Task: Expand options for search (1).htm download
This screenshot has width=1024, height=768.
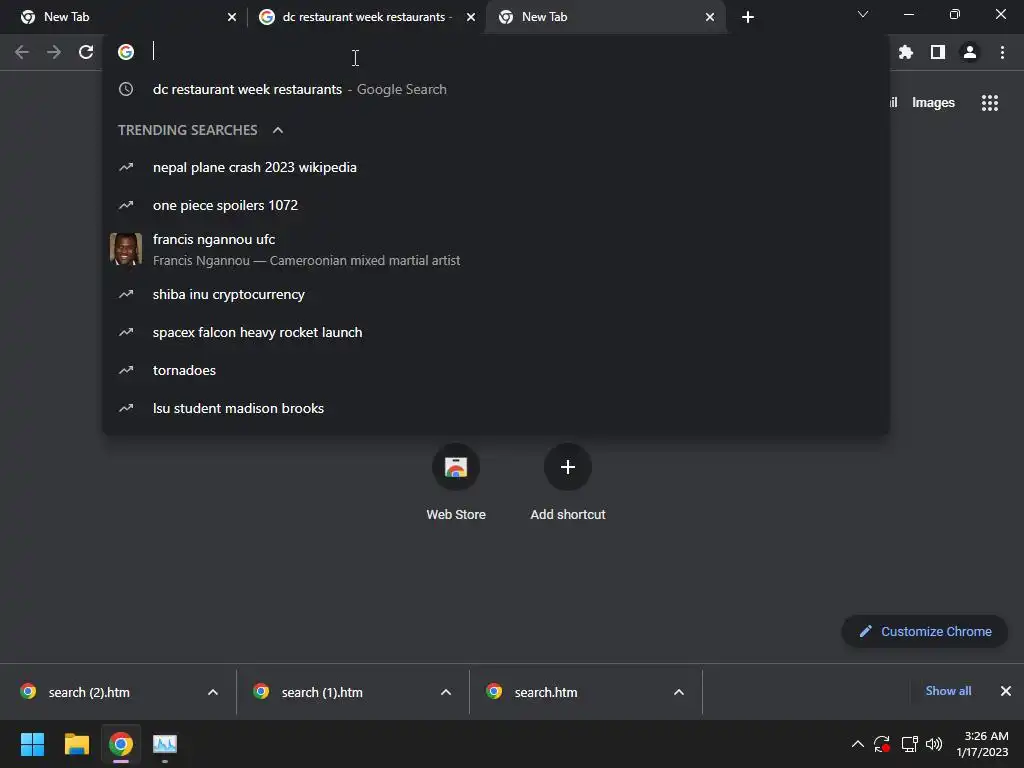Action: (x=446, y=692)
